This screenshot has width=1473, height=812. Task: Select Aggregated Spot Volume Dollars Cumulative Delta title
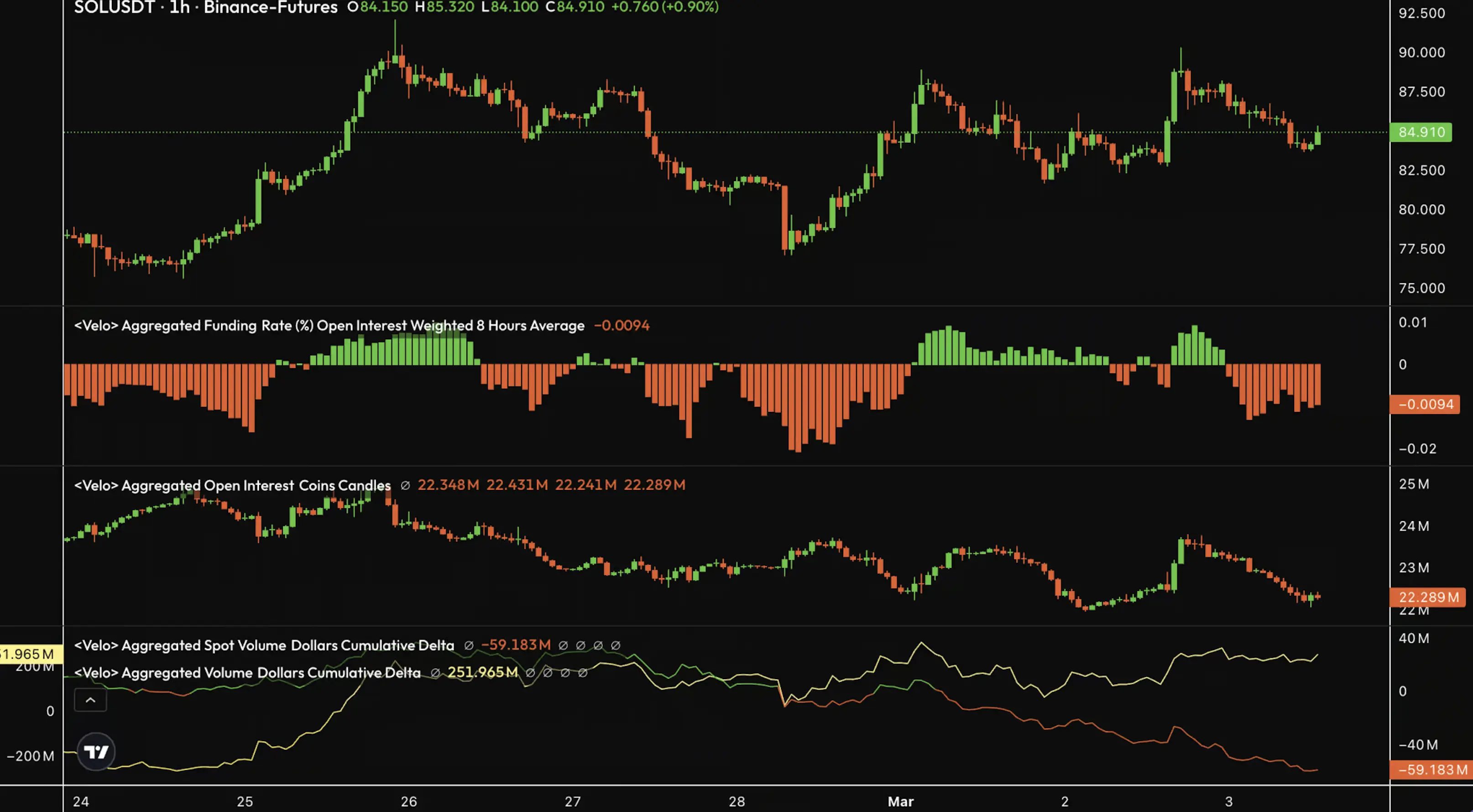[264, 645]
